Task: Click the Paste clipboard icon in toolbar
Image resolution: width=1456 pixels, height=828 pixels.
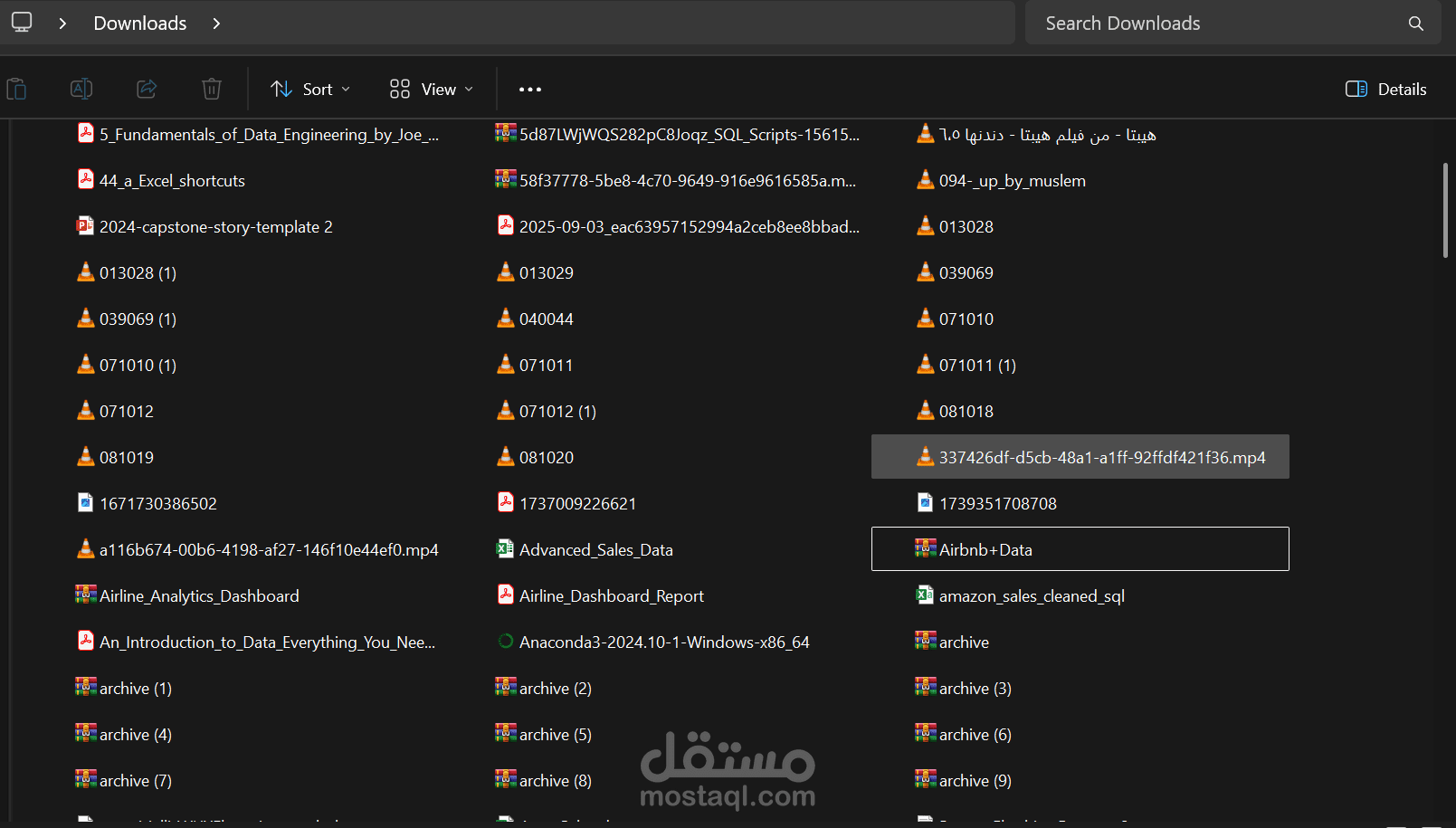Action: pyautogui.click(x=16, y=89)
